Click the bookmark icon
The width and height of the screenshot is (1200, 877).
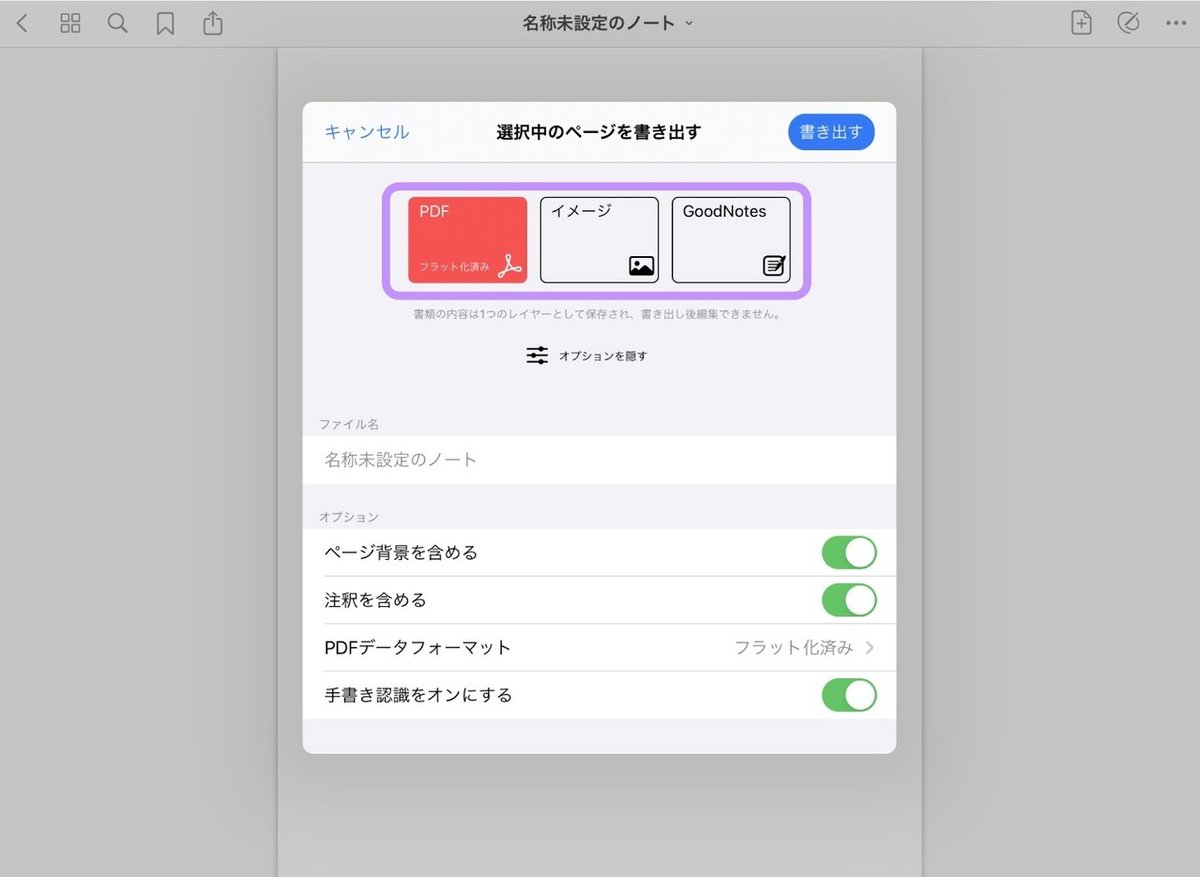pos(165,22)
